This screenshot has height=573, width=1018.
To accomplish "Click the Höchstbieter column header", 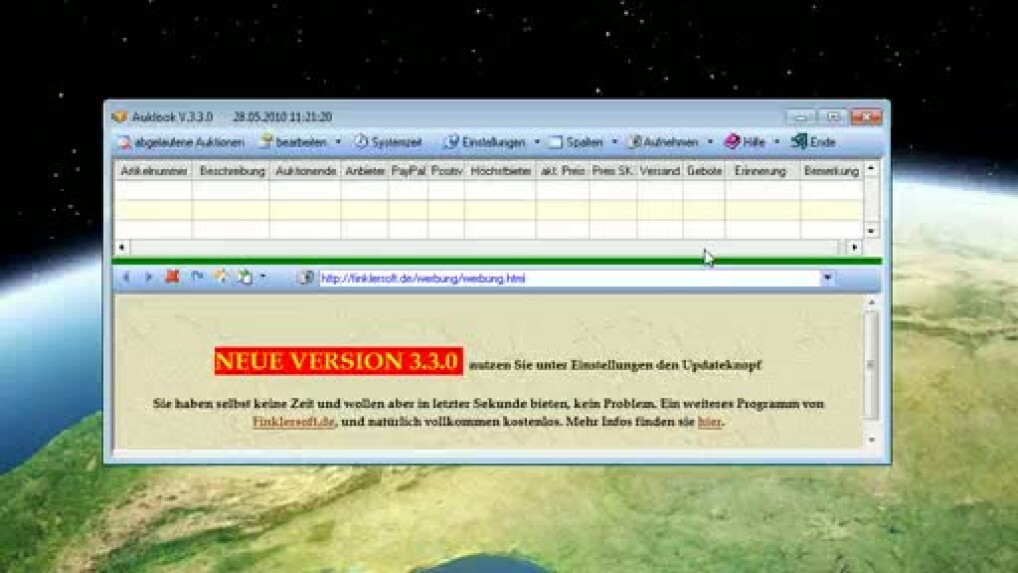I will click(499, 171).
